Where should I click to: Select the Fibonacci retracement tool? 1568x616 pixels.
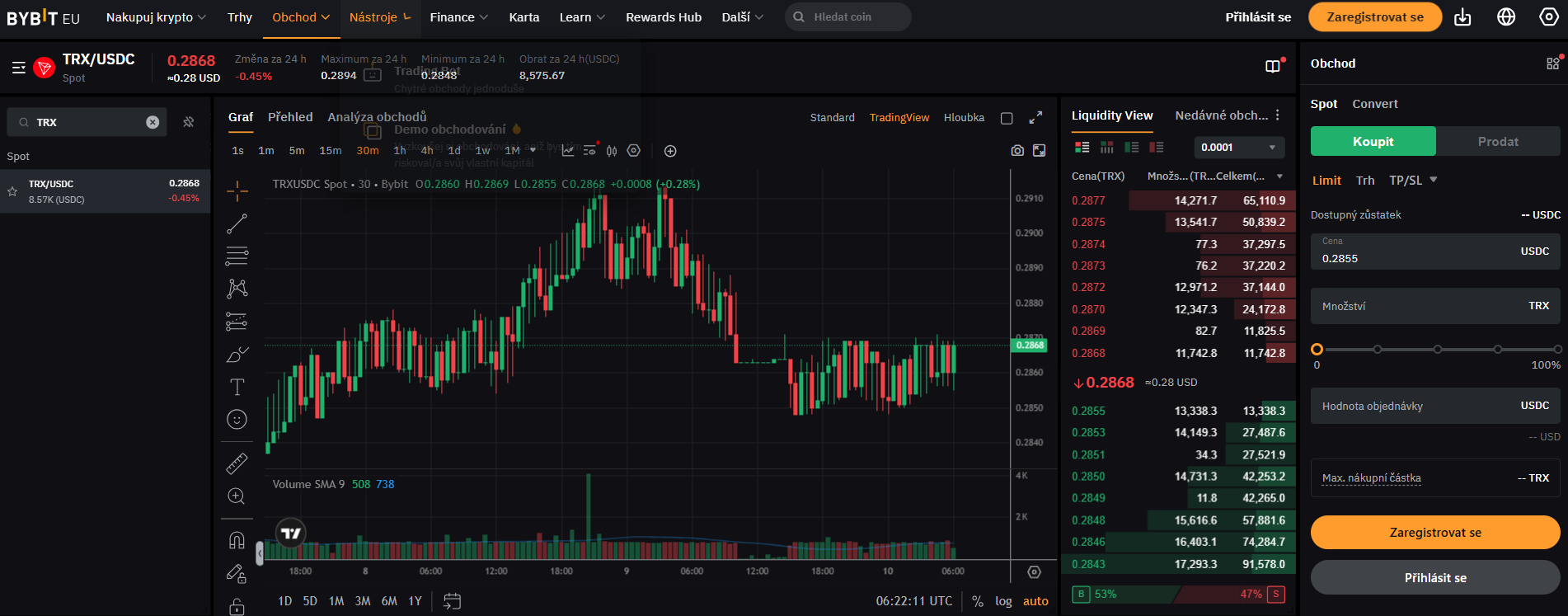(237, 256)
